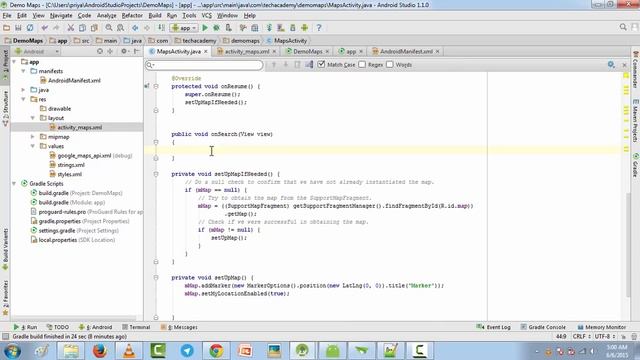Open Chrome from the taskbar
This screenshot has height=360, width=640.
pos(216,351)
